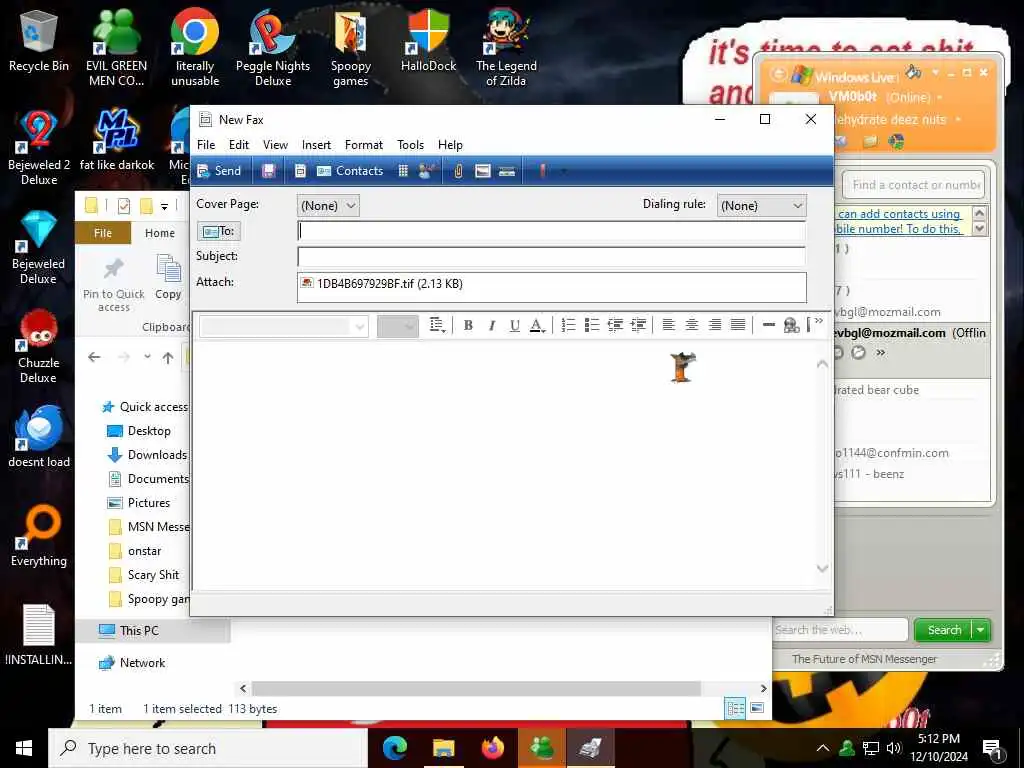Click the Explorer up arrow
The image size is (1024, 768).
168,357
